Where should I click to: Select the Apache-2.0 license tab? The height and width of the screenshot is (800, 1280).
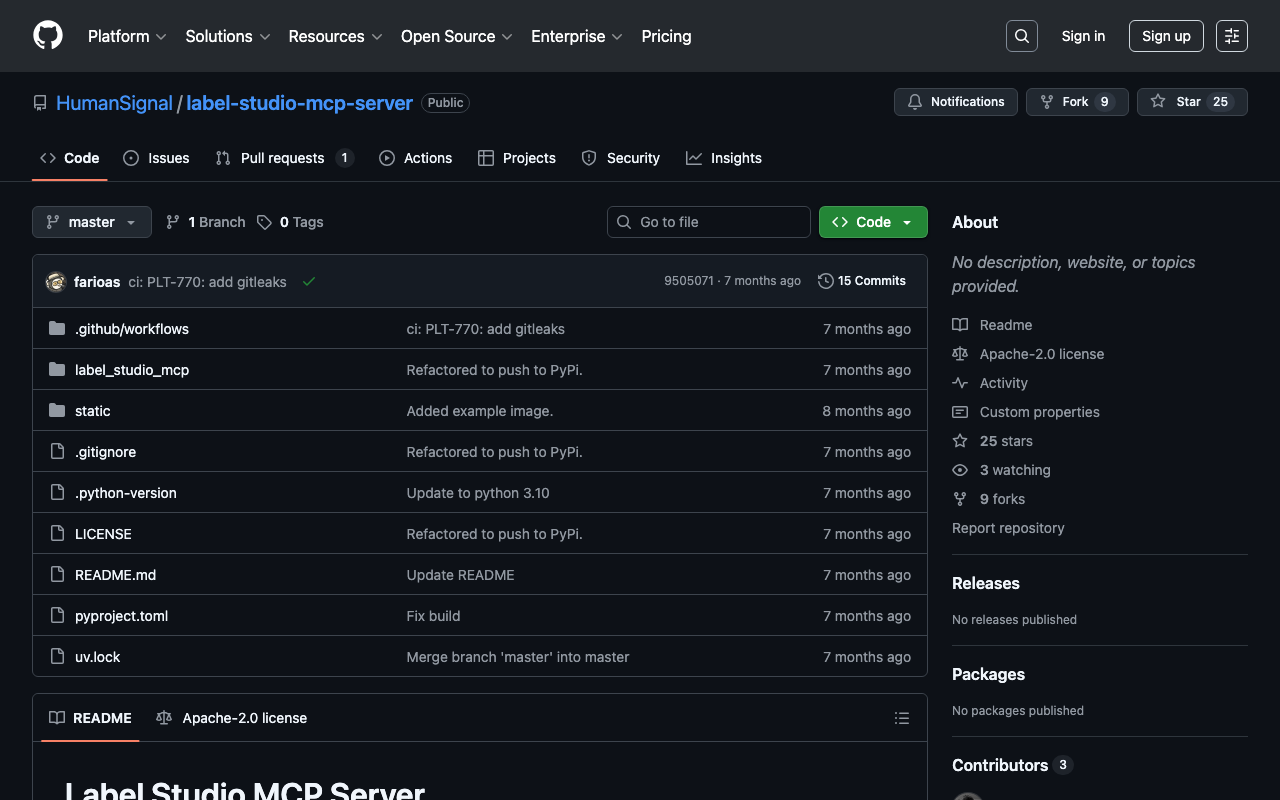click(x=232, y=718)
